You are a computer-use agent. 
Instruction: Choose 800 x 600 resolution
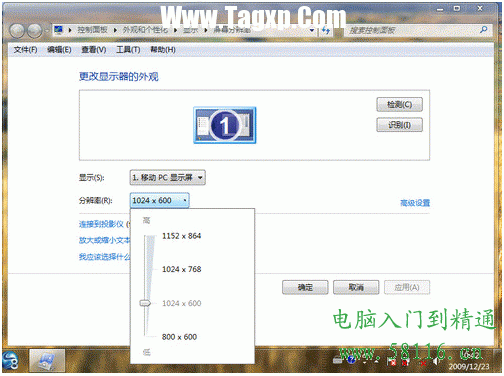pos(179,337)
